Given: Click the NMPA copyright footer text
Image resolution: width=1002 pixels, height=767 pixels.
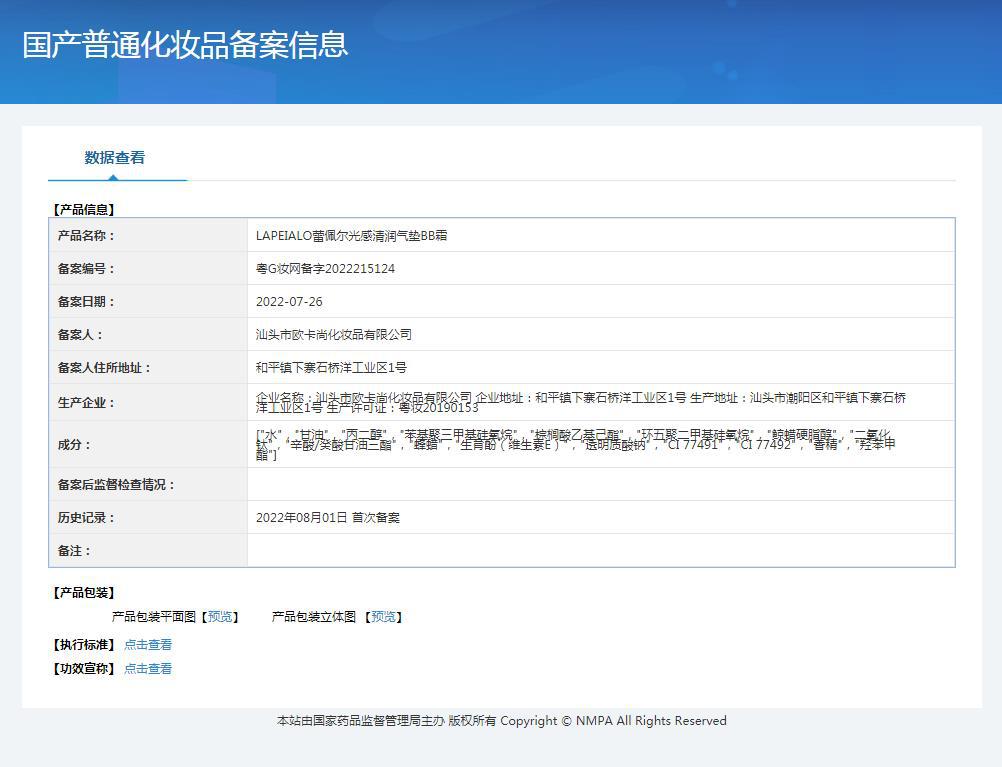Looking at the screenshot, I should [x=501, y=721].
